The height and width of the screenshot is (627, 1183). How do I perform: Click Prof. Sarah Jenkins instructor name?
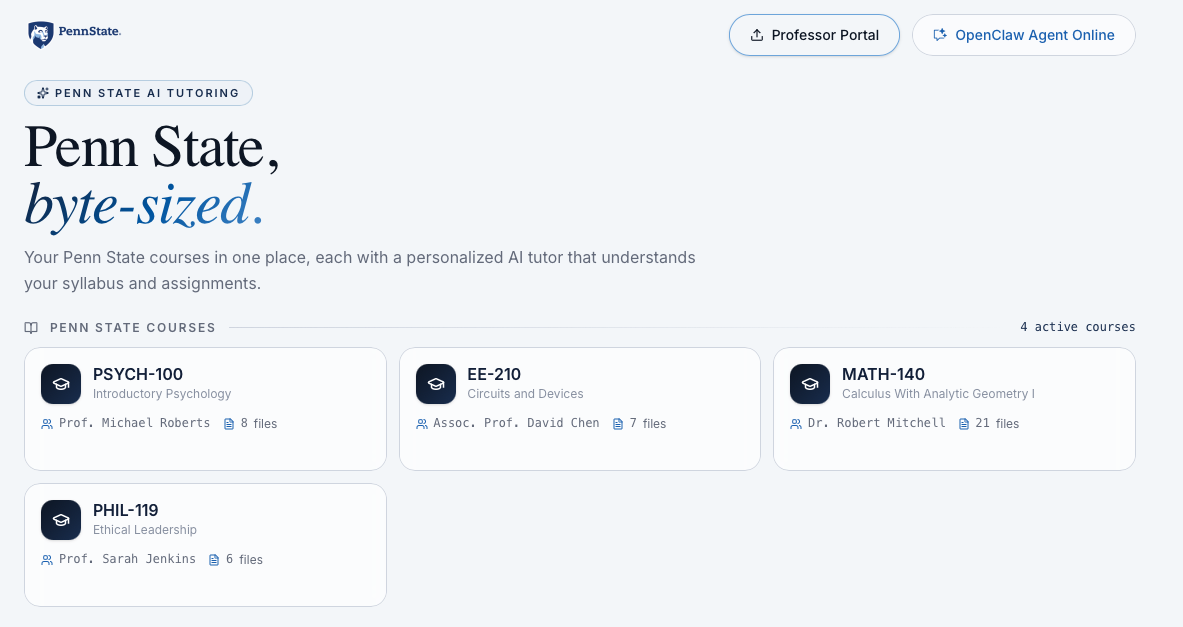[x=127, y=559]
